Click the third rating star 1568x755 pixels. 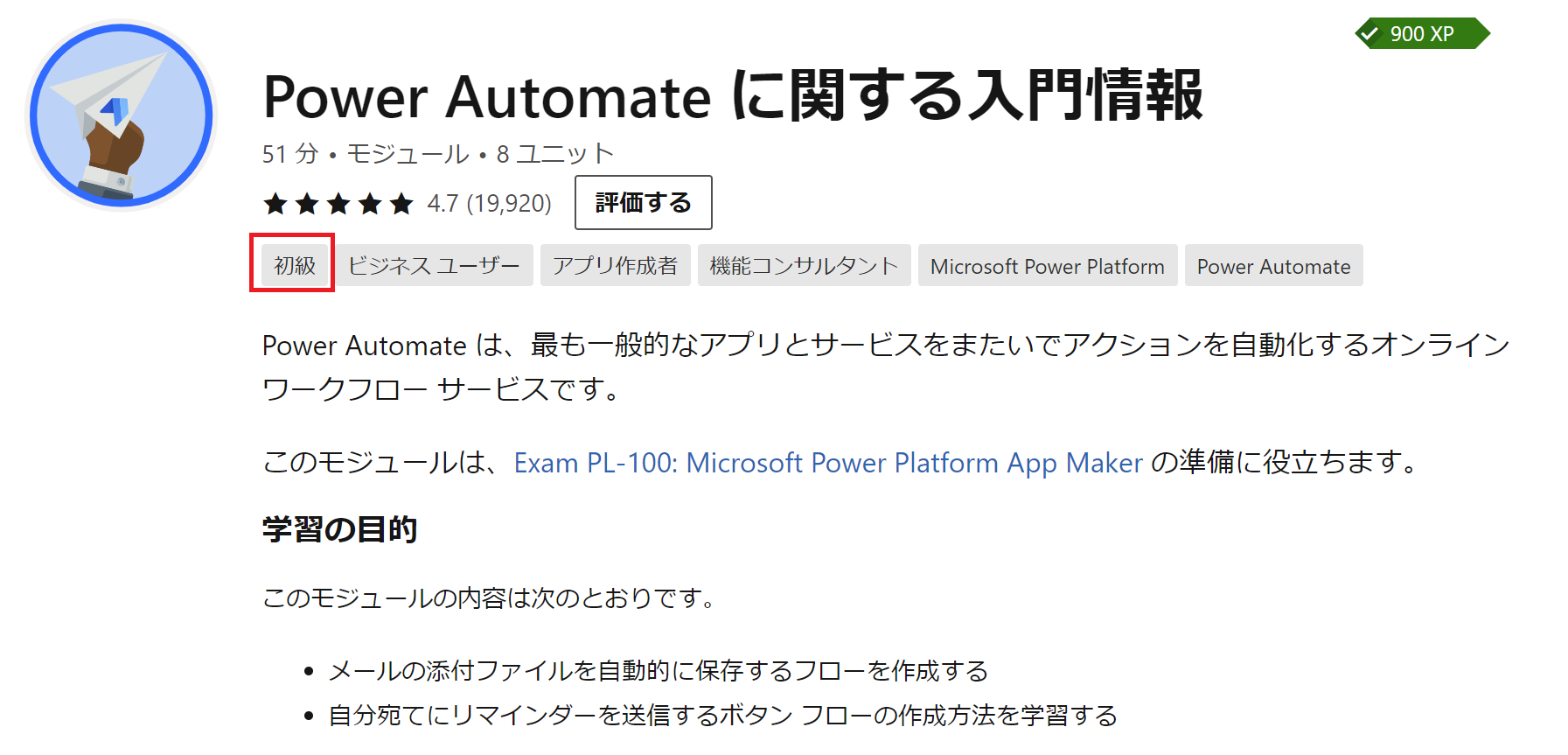[x=338, y=204]
